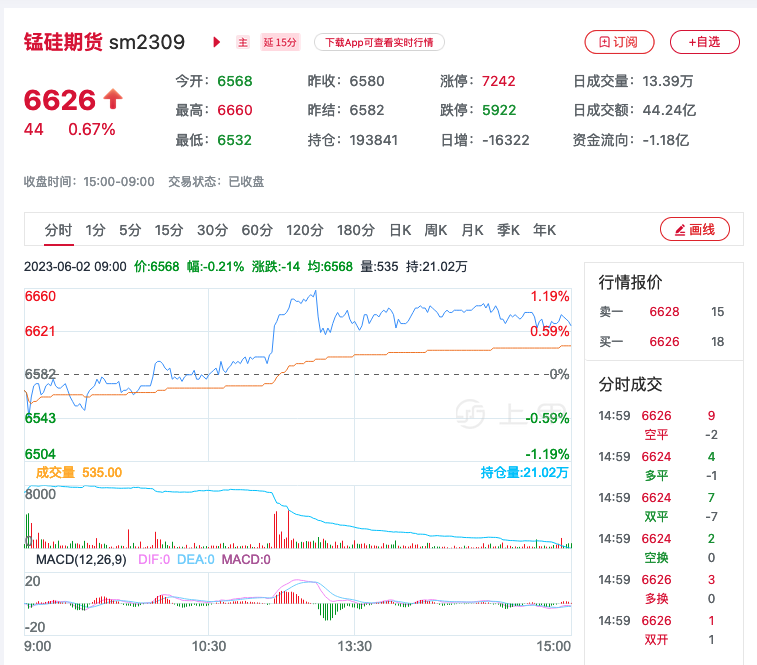Switch to the 5分 chart tab
757x665 pixels.
click(x=130, y=230)
